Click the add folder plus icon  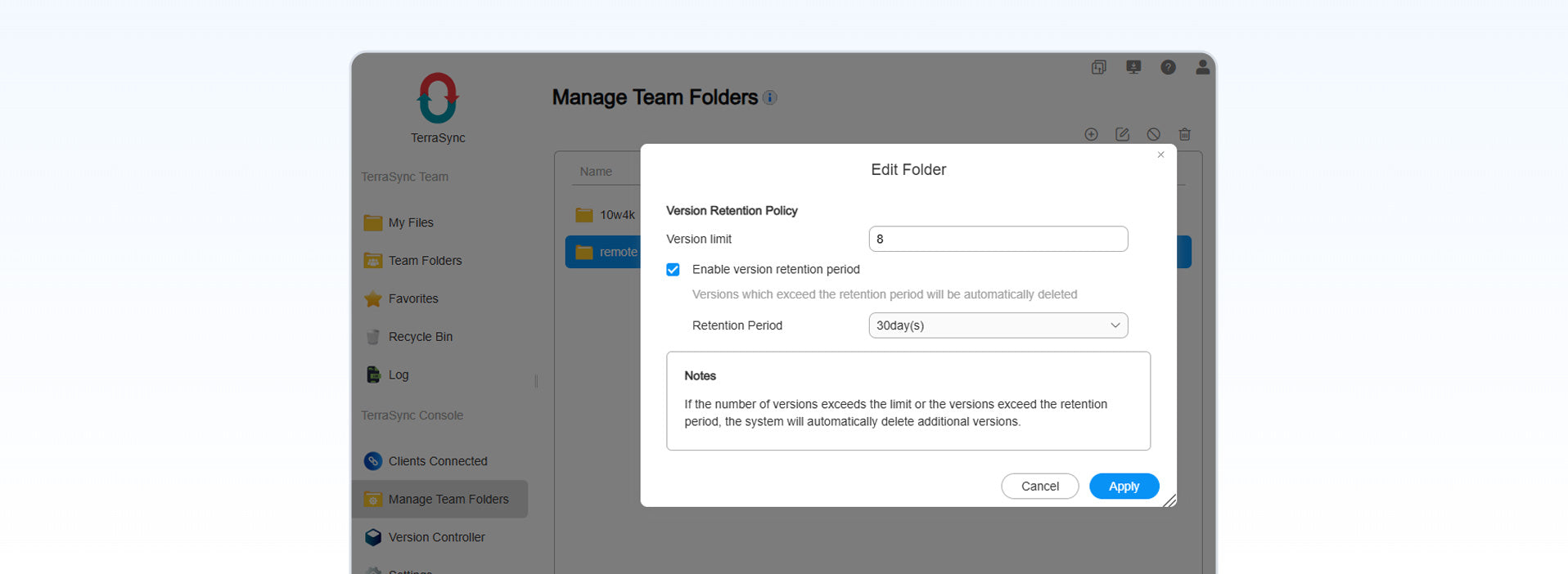coord(1091,135)
